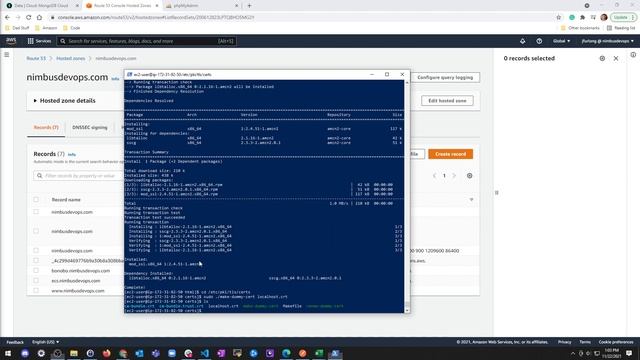Bookmark this page with the star icon
Image resolution: width=640 pixels, height=360 pixels.
[x=559, y=18]
